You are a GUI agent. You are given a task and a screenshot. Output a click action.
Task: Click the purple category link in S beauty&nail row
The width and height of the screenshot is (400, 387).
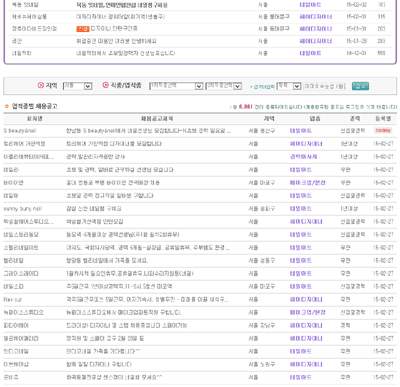[x=301, y=131]
